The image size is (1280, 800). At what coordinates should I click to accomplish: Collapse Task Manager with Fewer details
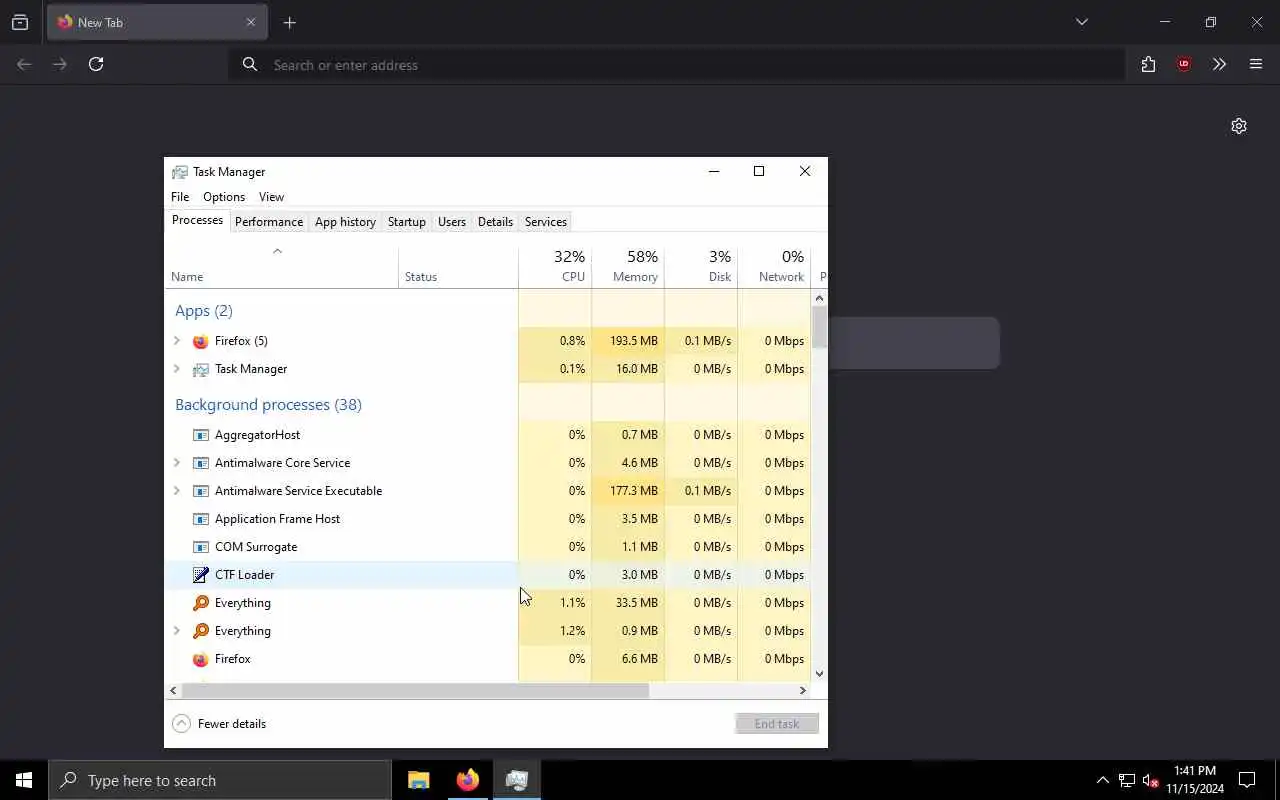[219, 724]
